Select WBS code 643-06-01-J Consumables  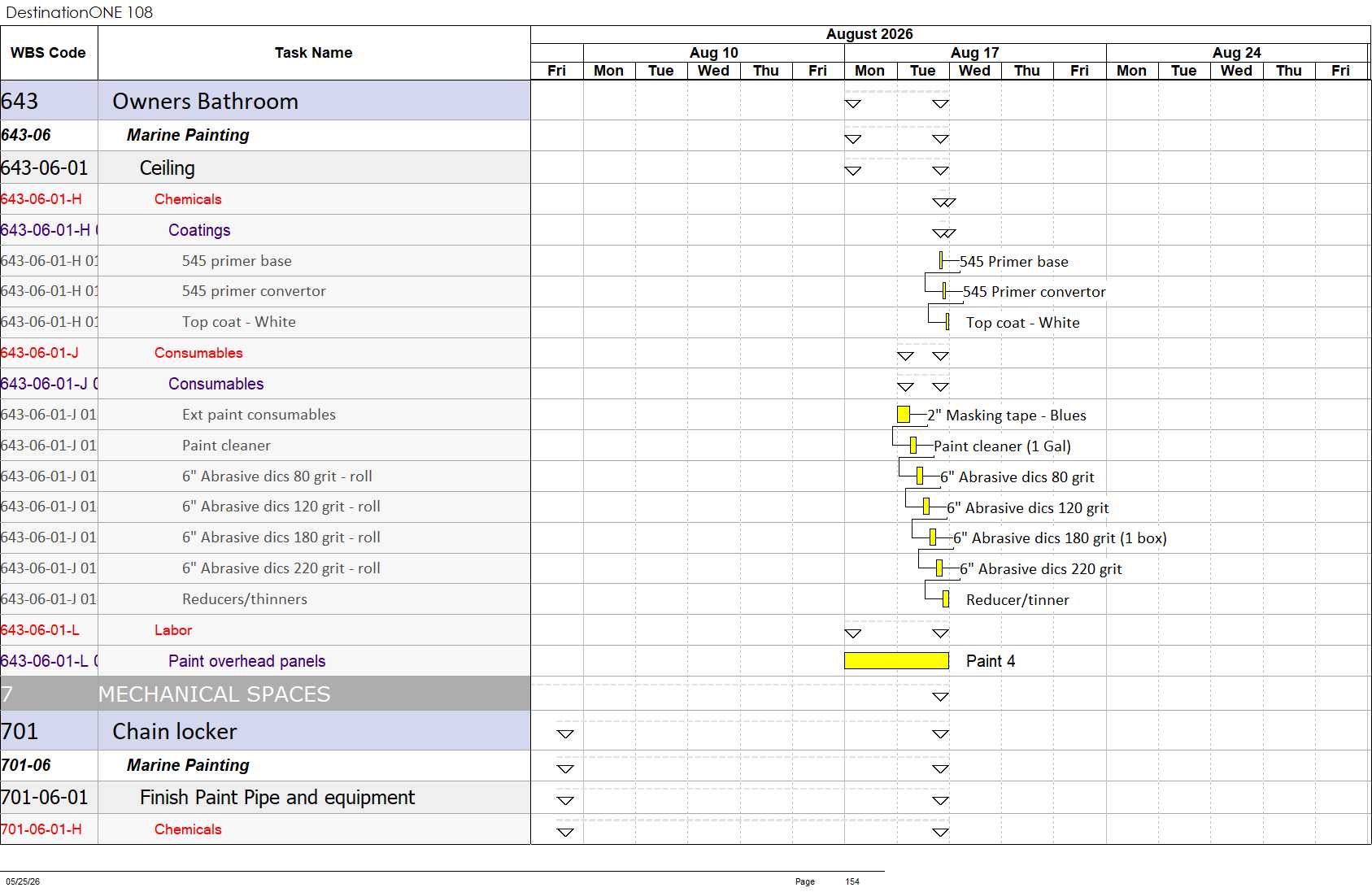[x=39, y=353]
